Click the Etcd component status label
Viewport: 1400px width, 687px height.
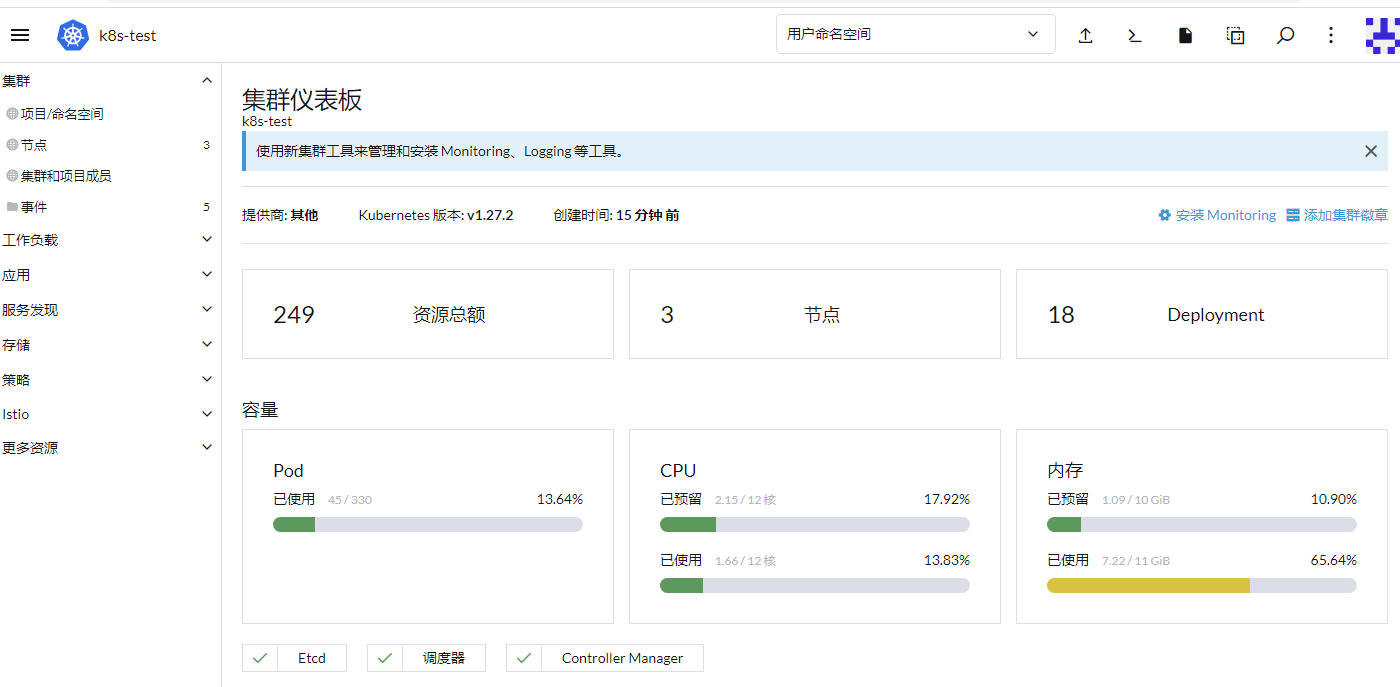(x=312, y=658)
